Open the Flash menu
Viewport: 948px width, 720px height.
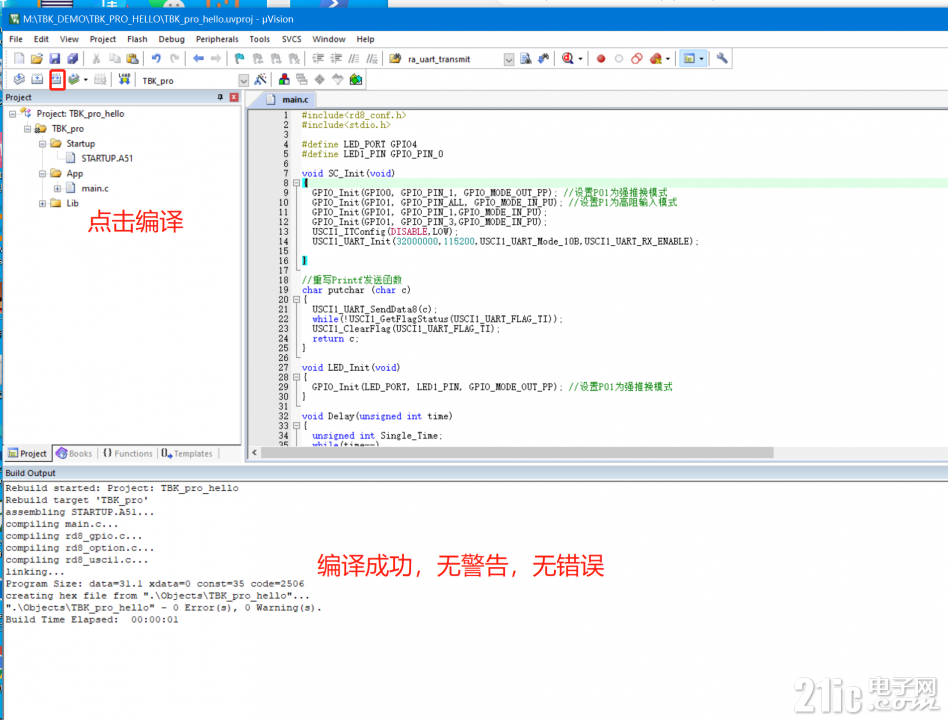pyautogui.click(x=137, y=39)
